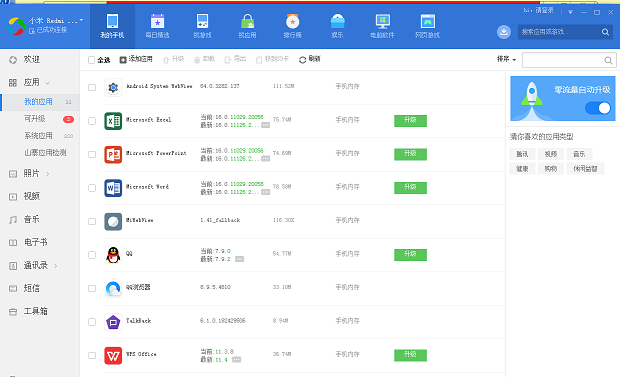Open the 每日精选 calendar icon

[x=157, y=21]
